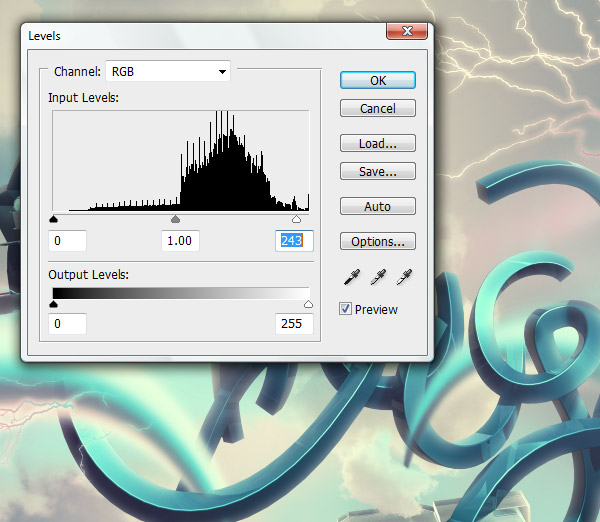Close the Levels dialog

407,31
